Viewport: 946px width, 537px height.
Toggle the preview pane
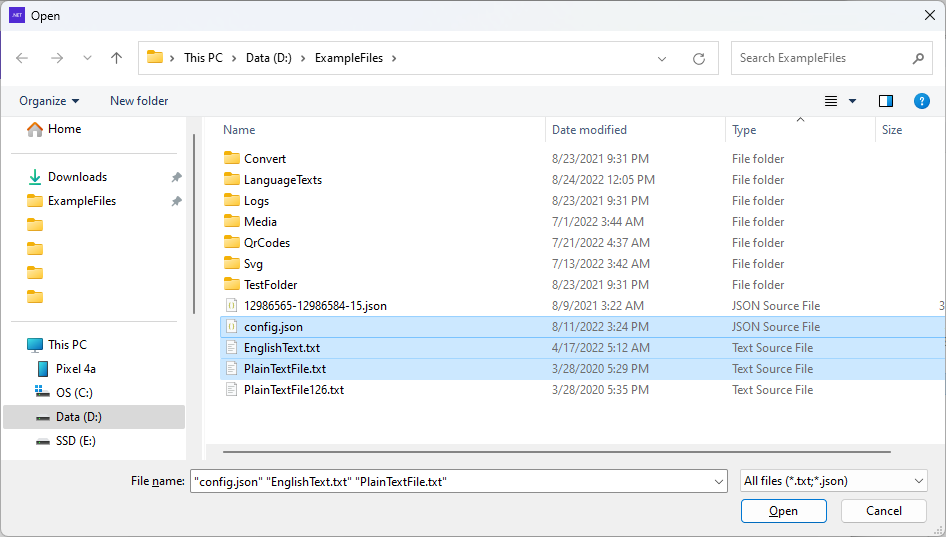point(886,101)
